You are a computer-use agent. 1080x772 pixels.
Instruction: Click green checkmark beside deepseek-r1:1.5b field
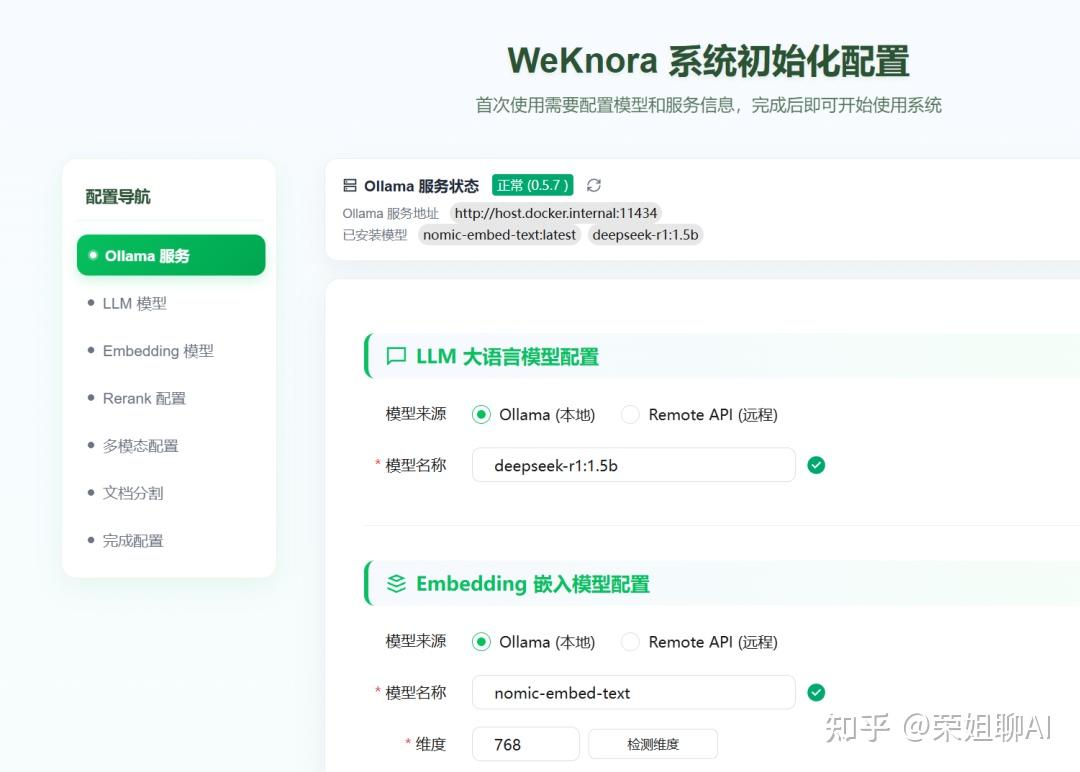pos(816,465)
